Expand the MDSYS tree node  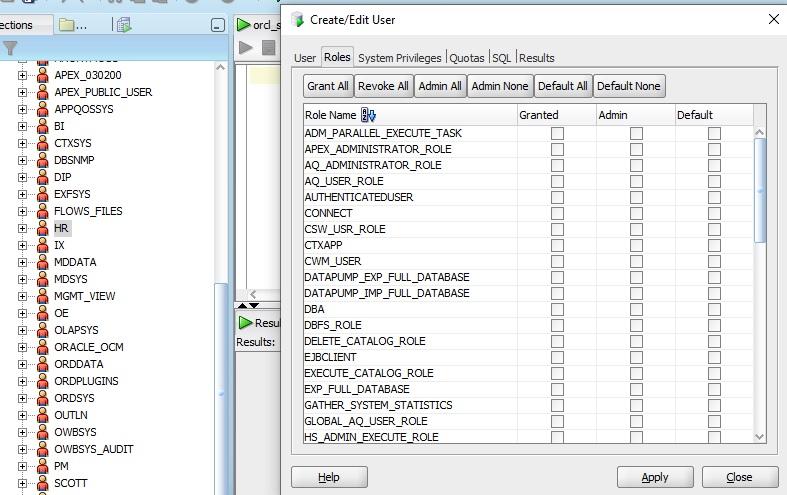pyautogui.click(x=22, y=279)
